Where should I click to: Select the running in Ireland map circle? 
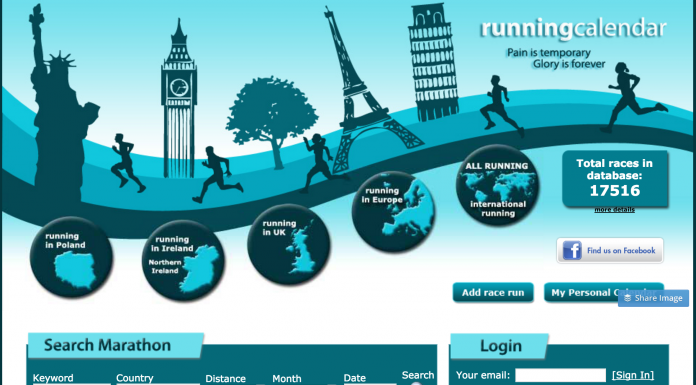[x=183, y=261]
